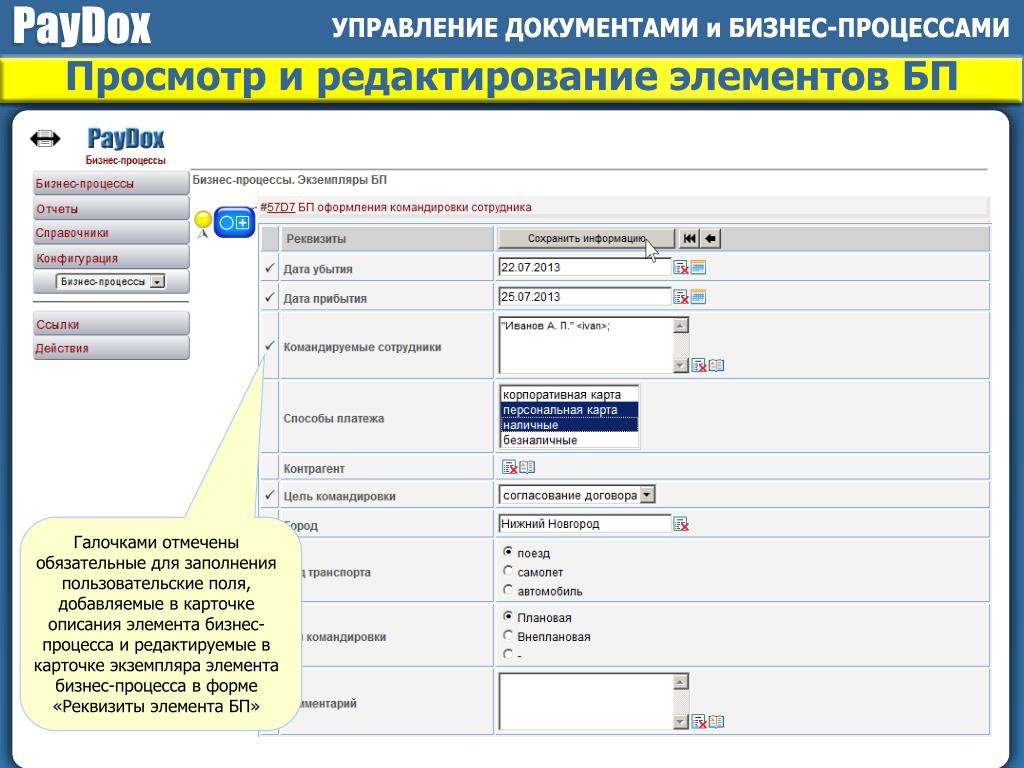Clear the Город field icon
Image resolution: width=1024 pixels, height=768 pixels.
point(681,524)
